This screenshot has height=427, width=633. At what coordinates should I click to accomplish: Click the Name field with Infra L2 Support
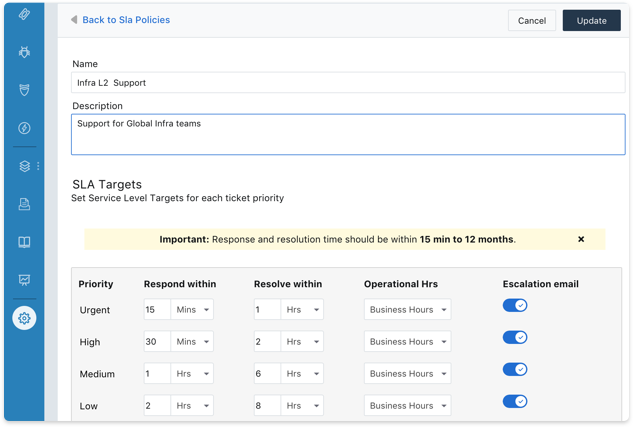(348, 83)
